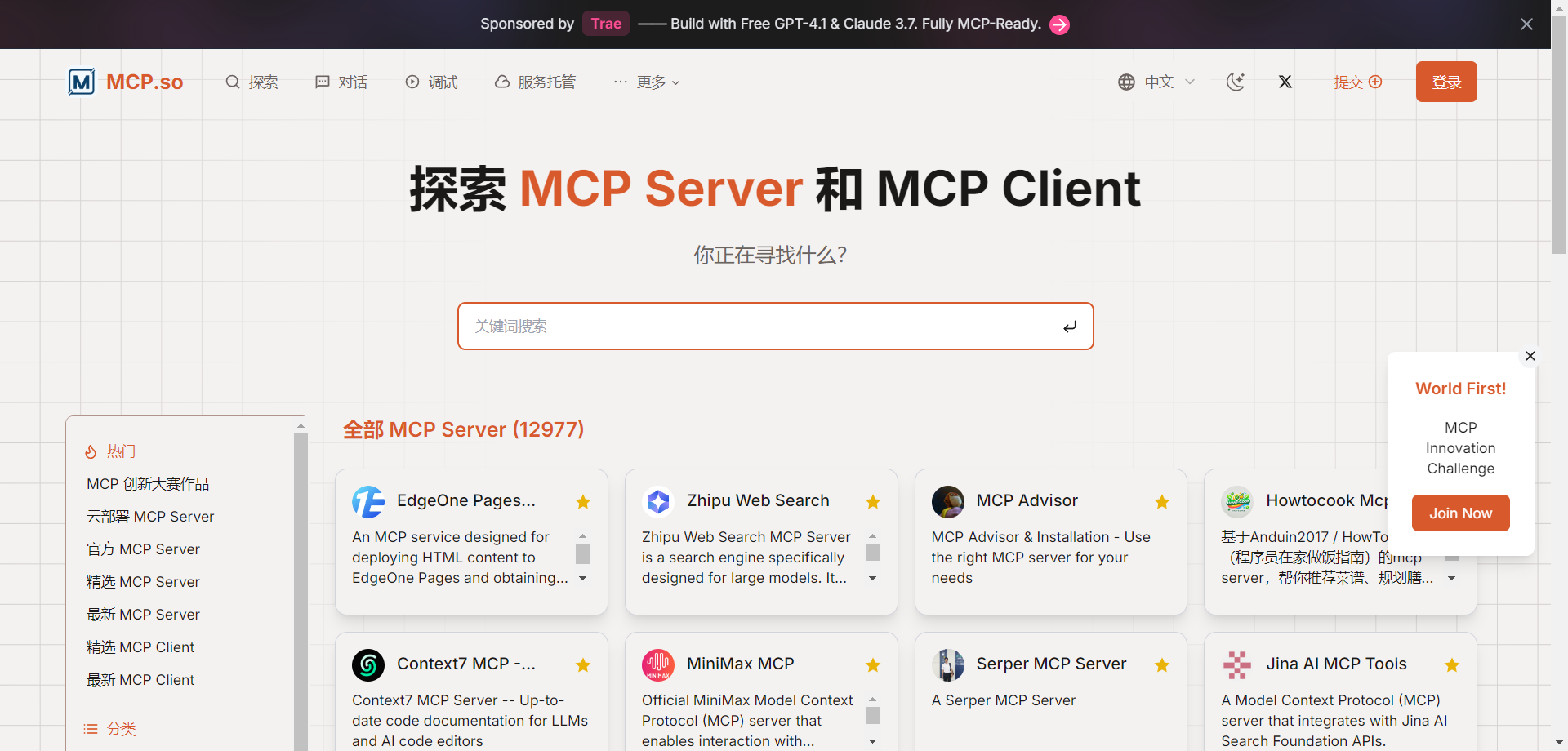Open the 中文 language dropdown

pyautogui.click(x=1156, y=82)
